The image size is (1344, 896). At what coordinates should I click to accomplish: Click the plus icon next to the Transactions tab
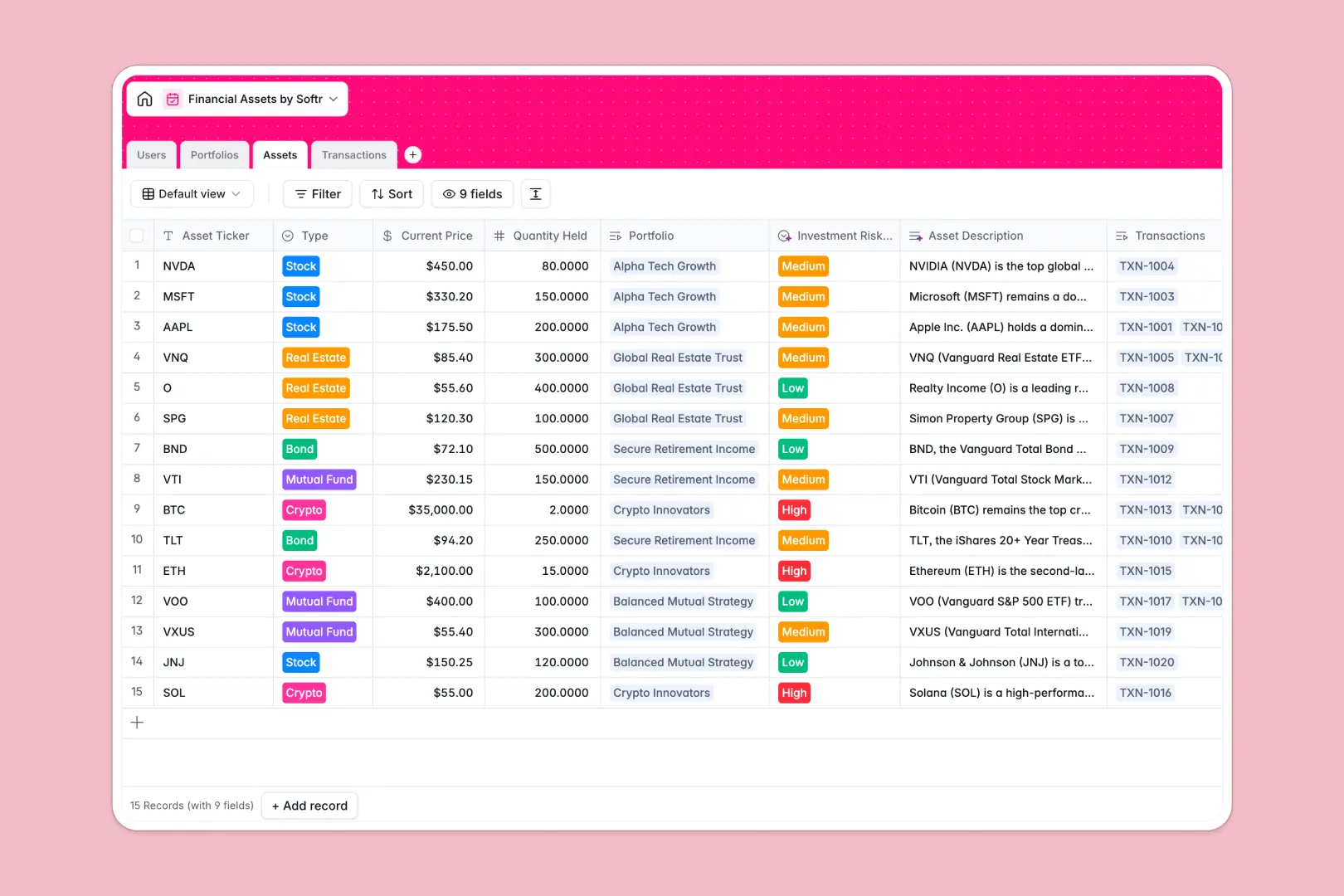412,154
